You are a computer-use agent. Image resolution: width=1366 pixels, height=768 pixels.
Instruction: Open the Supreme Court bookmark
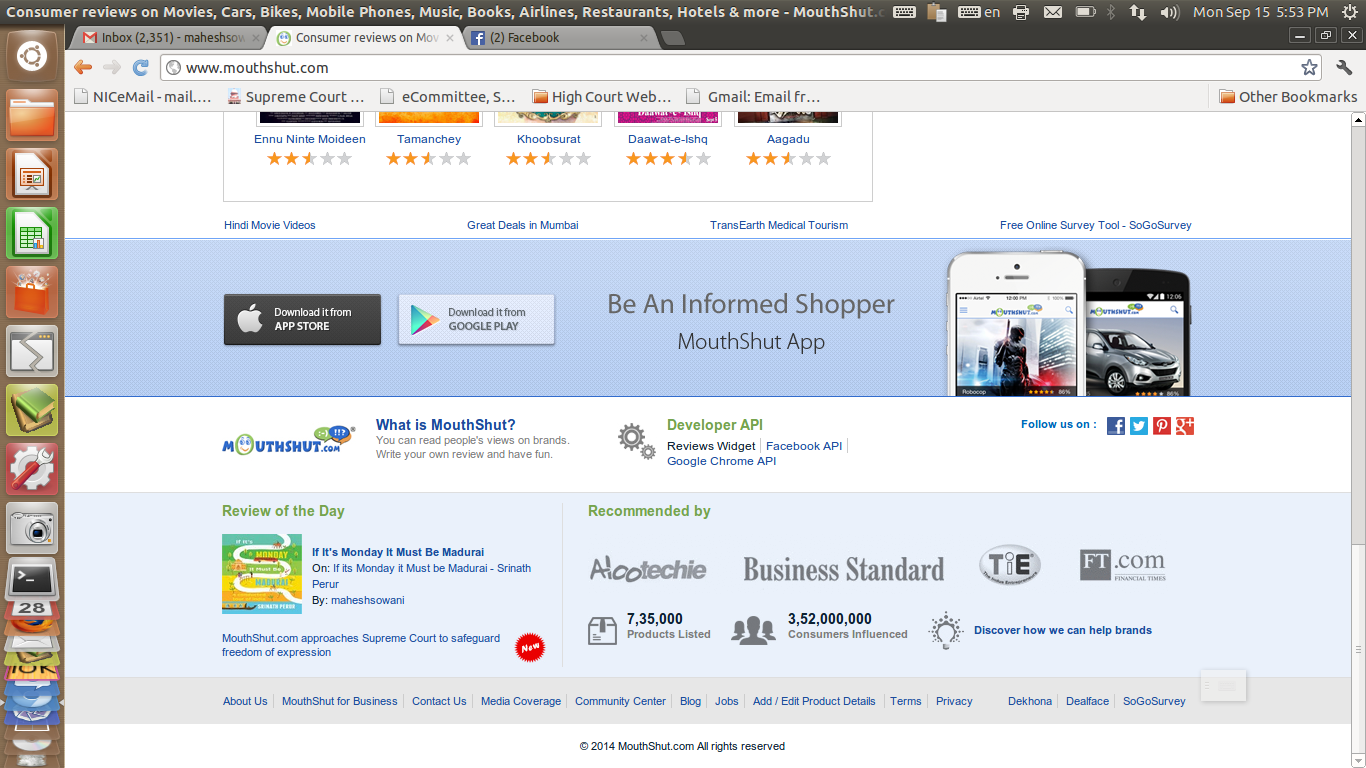coord(296,97)
